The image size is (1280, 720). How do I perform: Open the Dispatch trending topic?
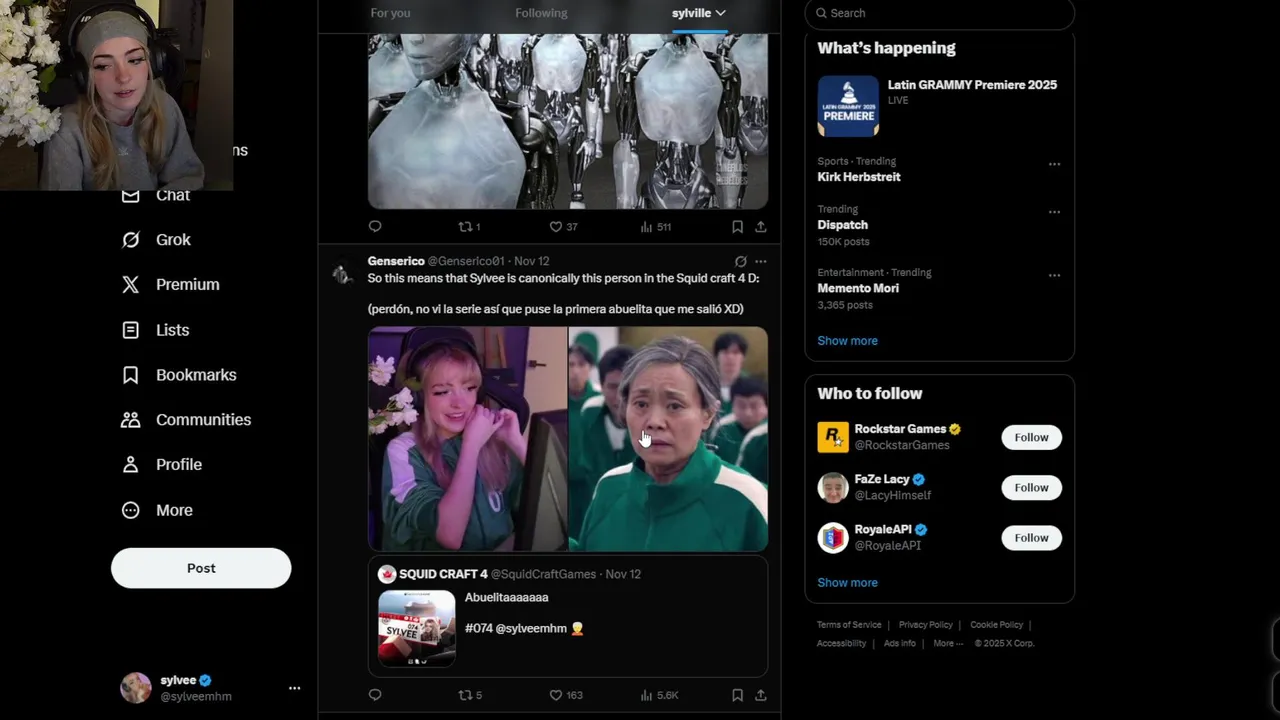tap(842, 225)
